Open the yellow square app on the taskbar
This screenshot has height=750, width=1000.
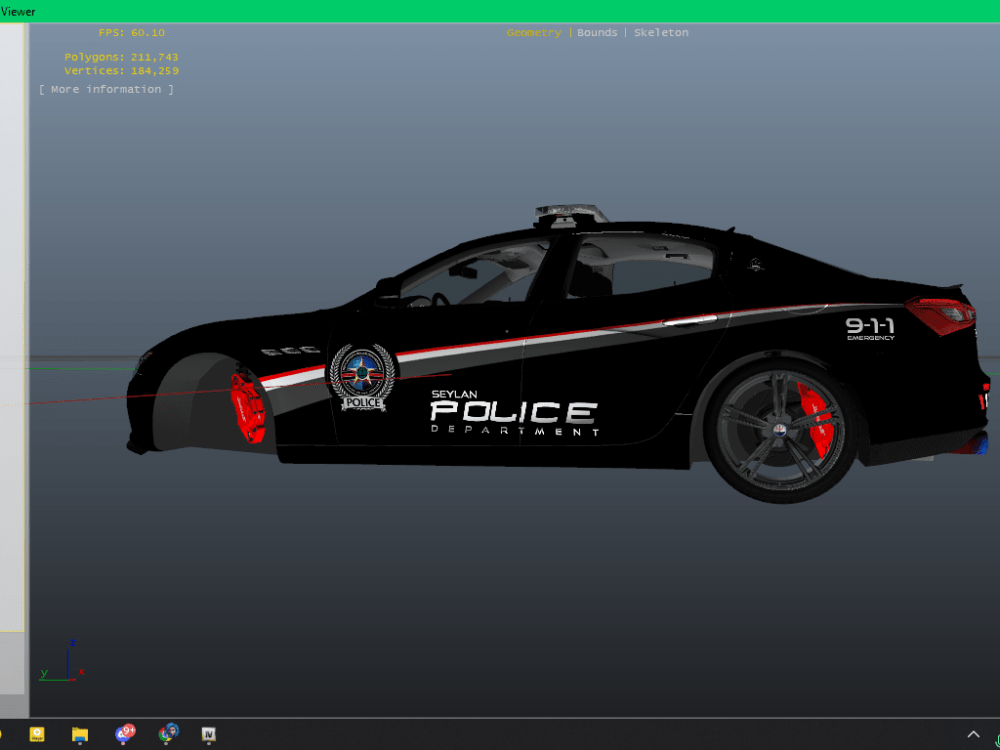tap(36, 736)
